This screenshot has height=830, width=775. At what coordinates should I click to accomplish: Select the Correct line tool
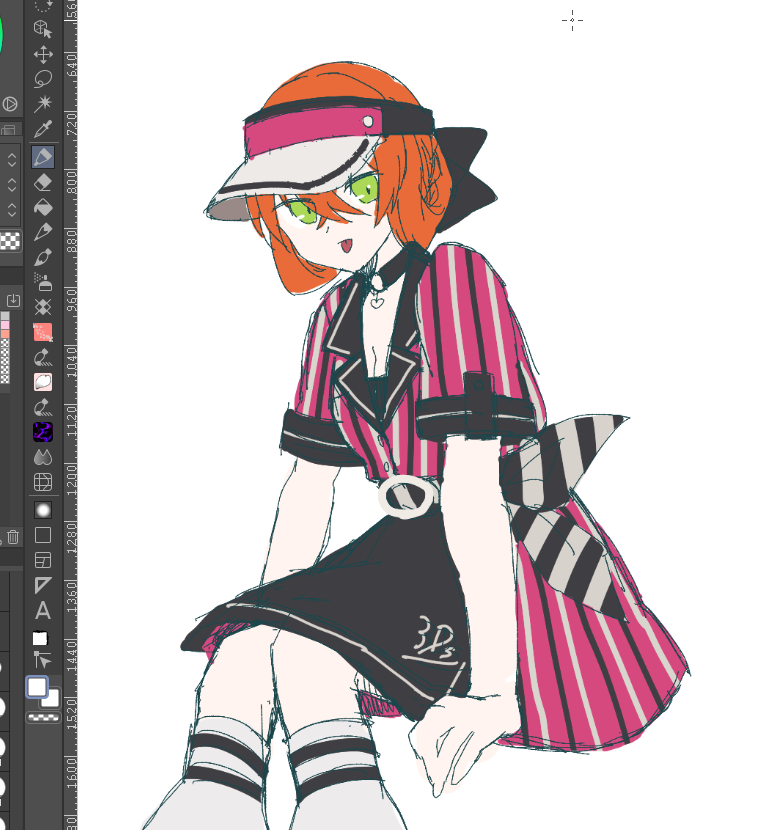(43, 660)
